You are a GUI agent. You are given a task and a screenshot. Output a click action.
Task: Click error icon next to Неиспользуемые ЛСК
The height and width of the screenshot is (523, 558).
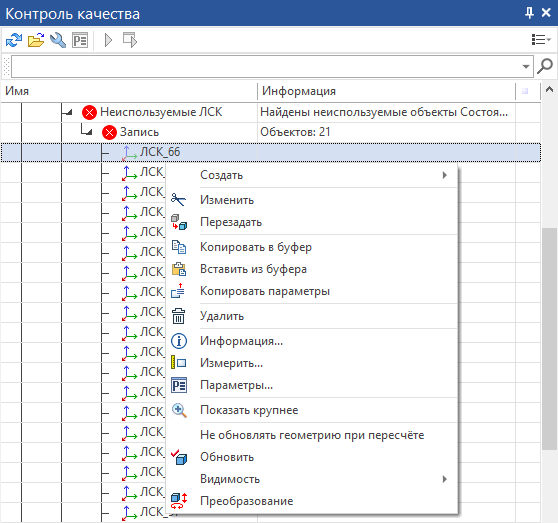89,112
